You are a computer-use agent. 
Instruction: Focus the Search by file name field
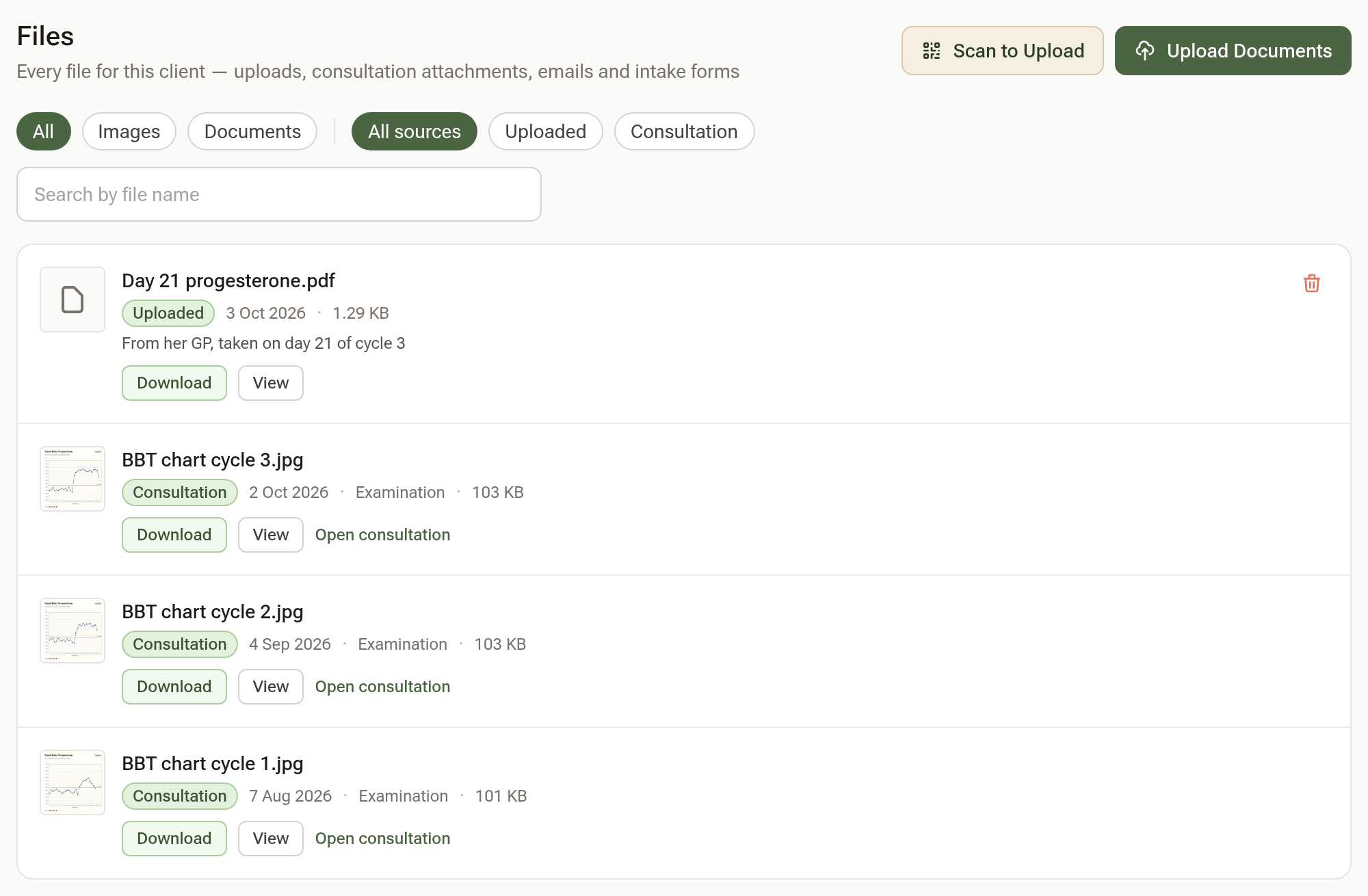click(x=279, y=194)
